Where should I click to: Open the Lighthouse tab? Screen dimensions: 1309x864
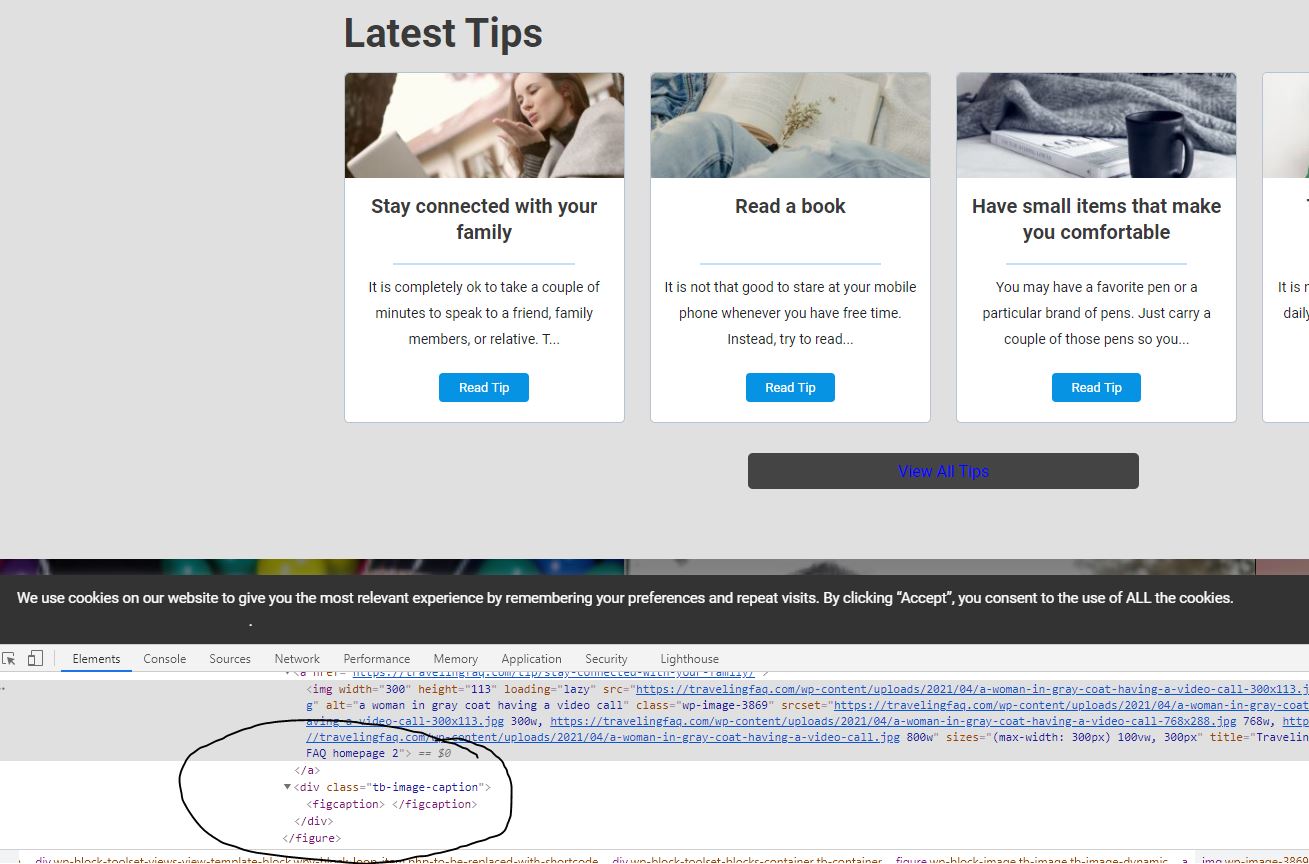coord(689,659)
